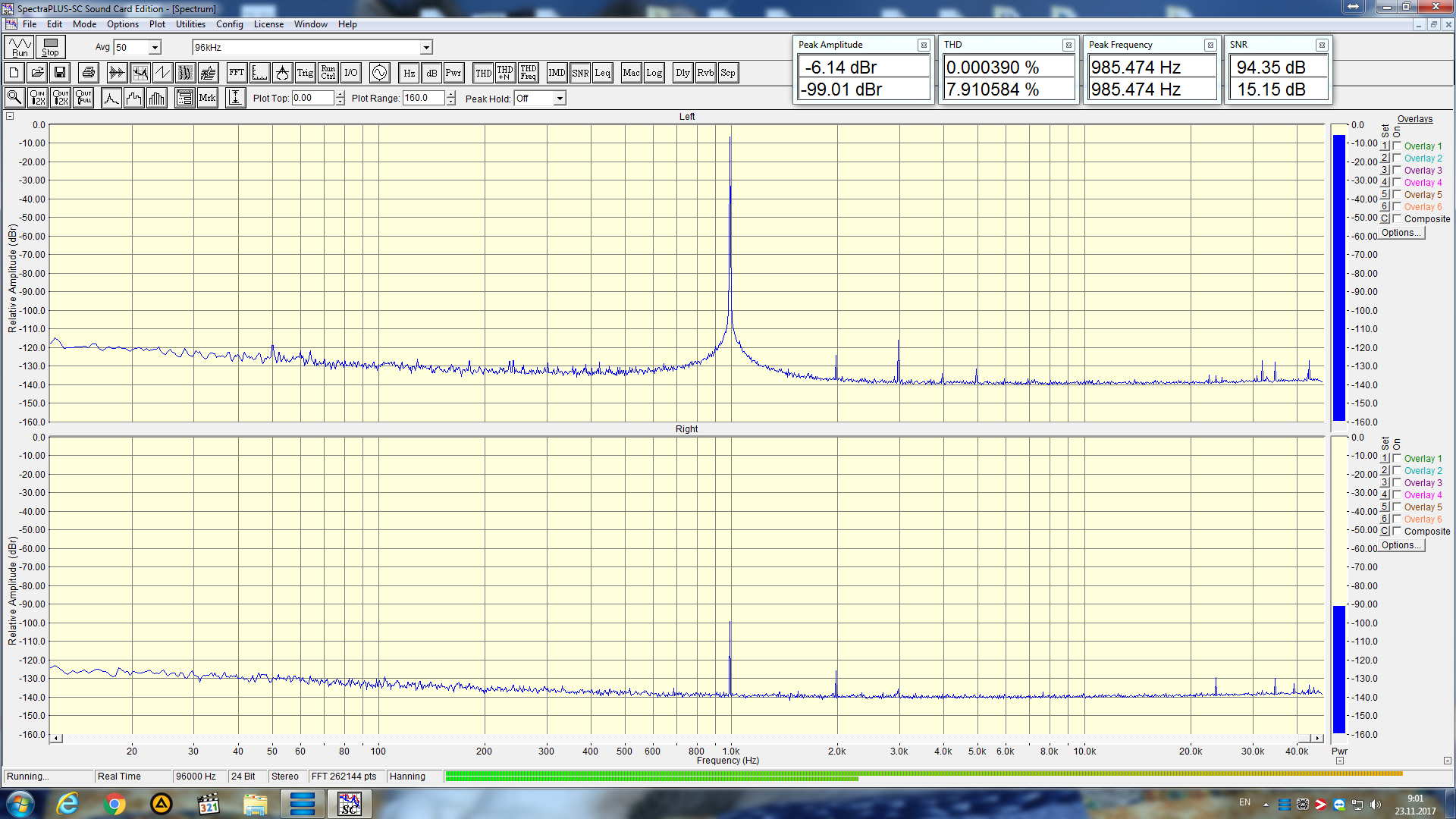This screenshot has width=1456, height=819.
Task: Open the Avg count dropdown
Action: [155, 48]
